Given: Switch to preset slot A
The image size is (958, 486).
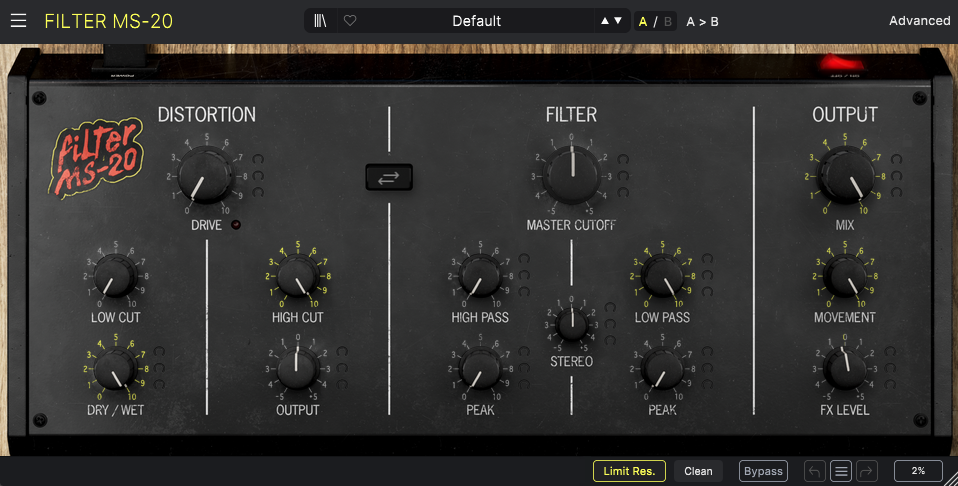Looking at the screenshot, I should [x=643, y=22].
